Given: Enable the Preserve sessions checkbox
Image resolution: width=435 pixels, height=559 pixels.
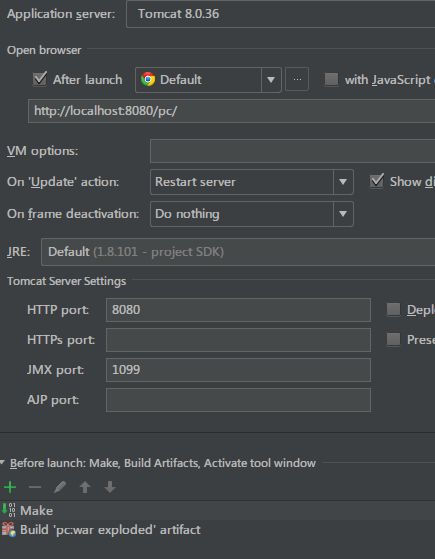Looking at the screenshot, I should point(393,339).
